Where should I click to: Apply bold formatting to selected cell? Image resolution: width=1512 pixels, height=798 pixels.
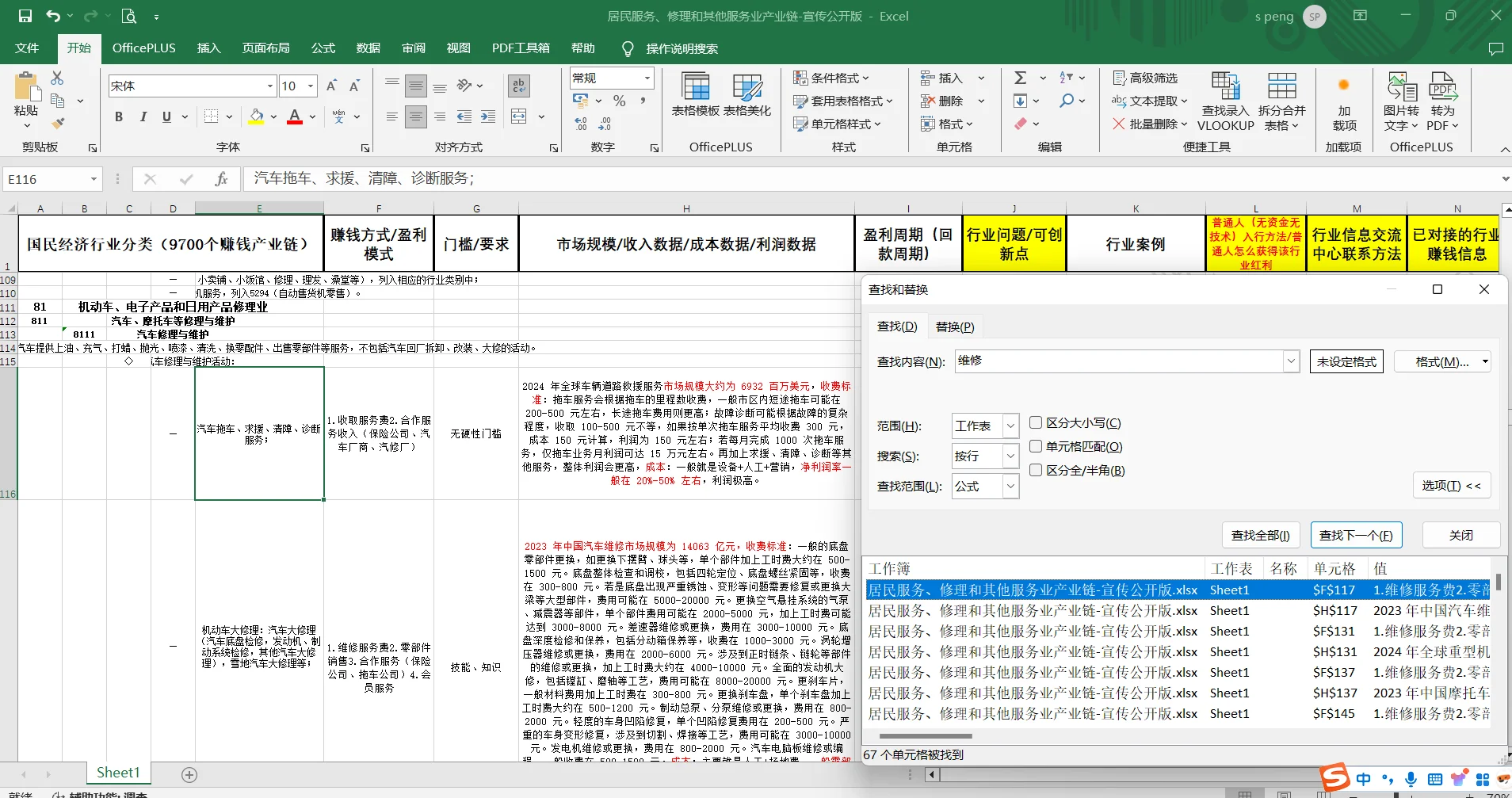[118, 116]
